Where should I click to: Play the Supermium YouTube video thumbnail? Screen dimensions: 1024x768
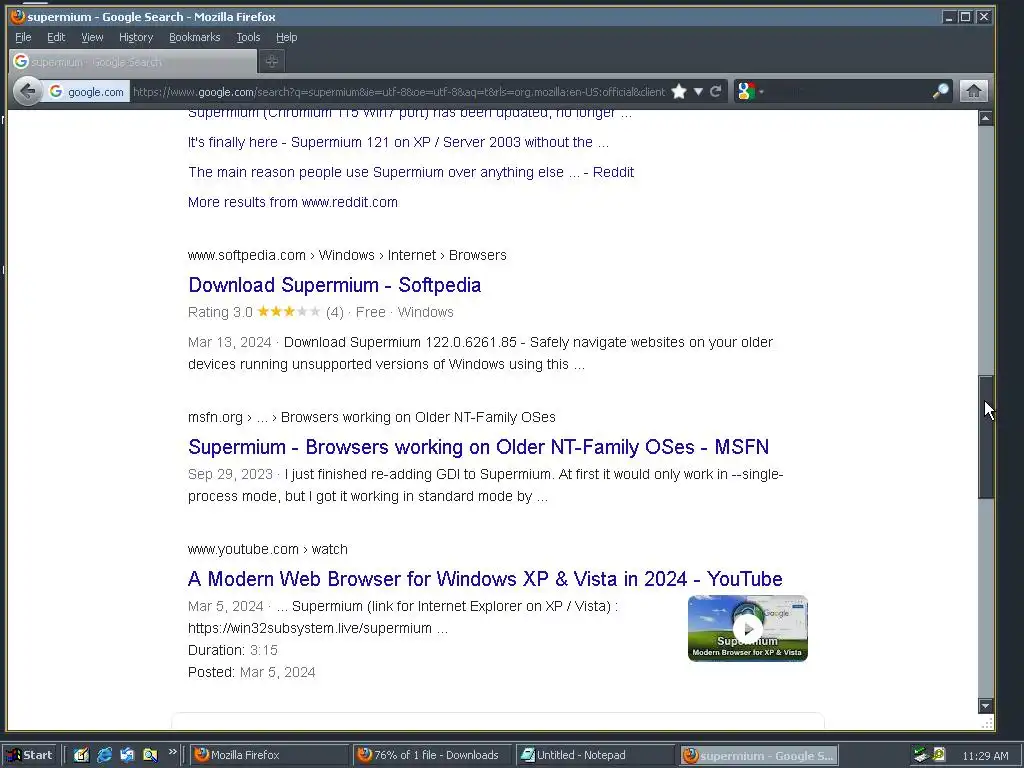tap(748, 628)
